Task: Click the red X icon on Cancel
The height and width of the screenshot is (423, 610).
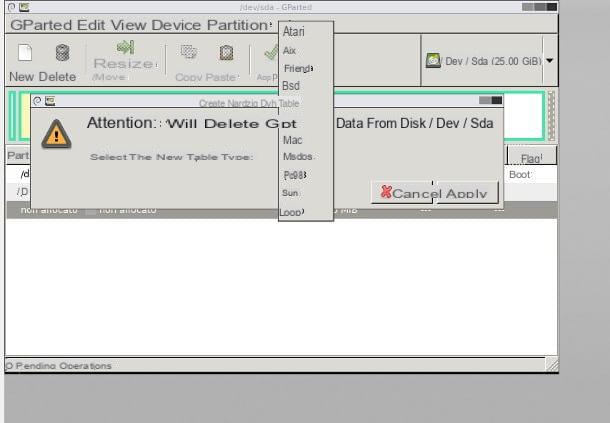Action: click(386, 191)
